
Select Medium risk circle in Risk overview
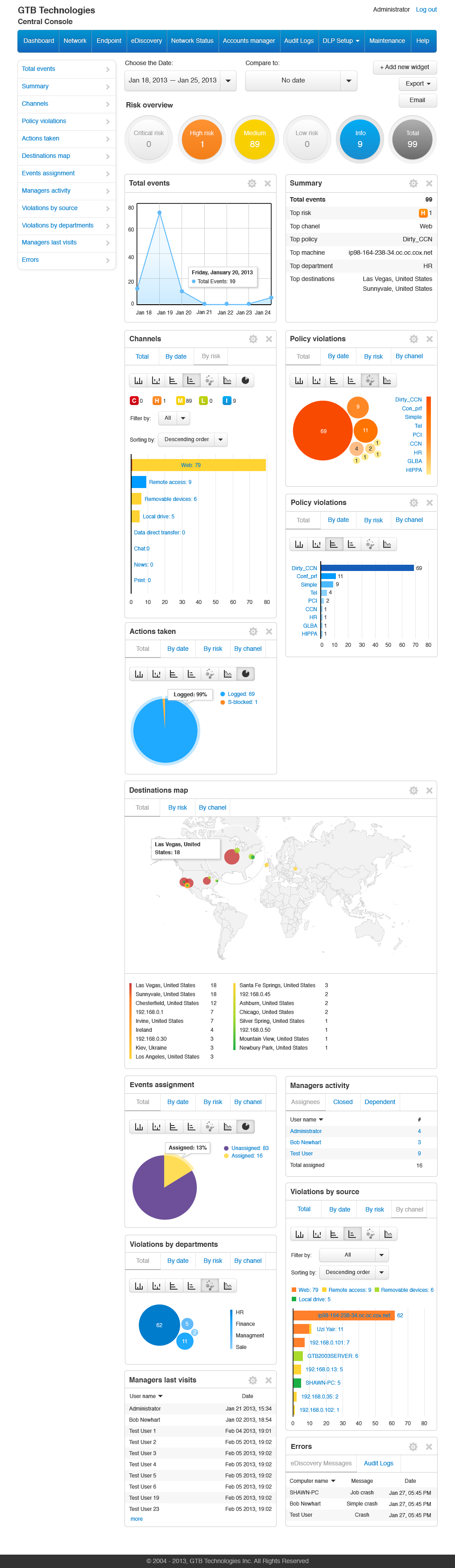tap(254, 139)
